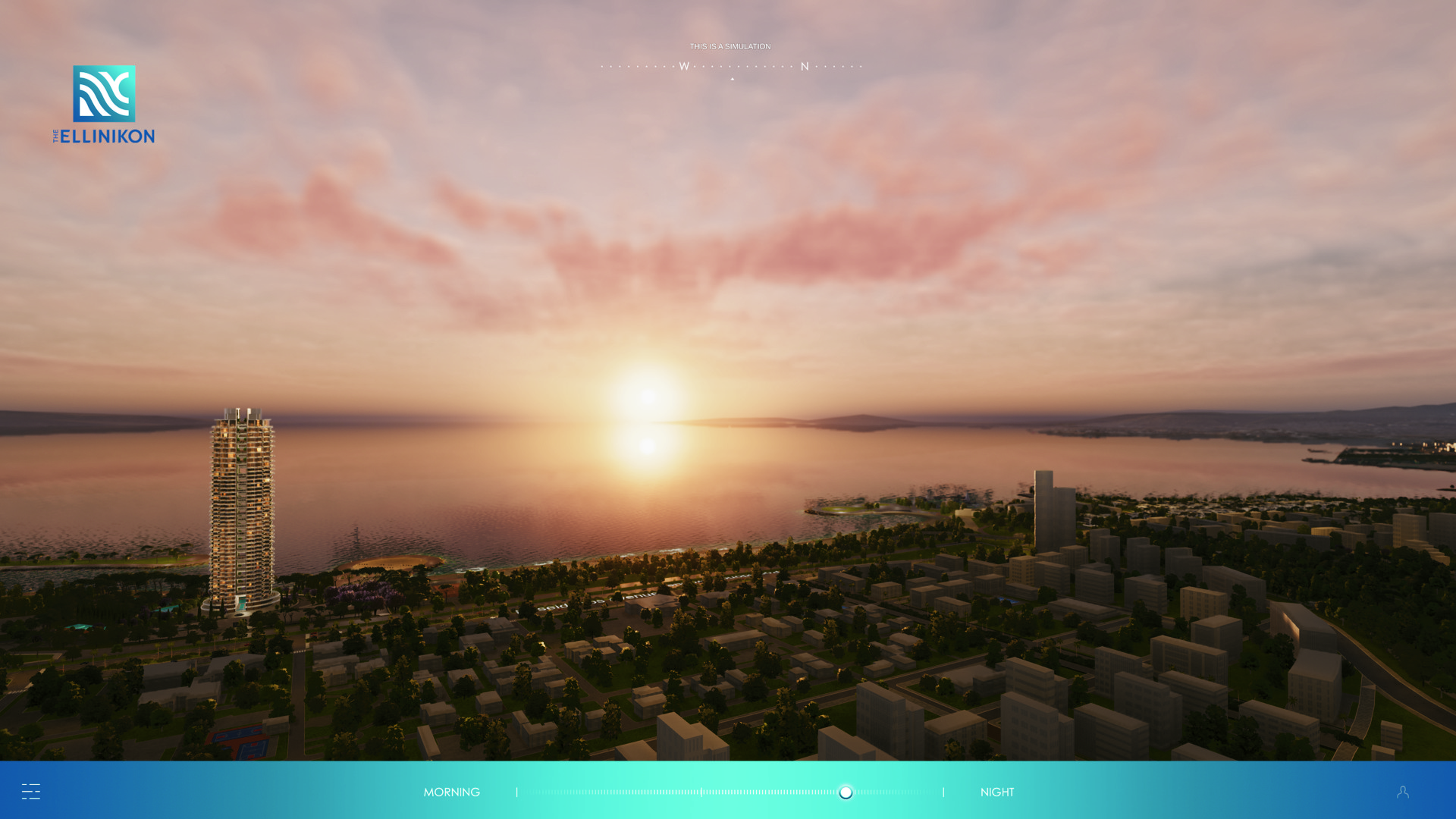Click the time-of-day slider handle
The height and width of the screenshot is (819, 1456).
(846, 792)
